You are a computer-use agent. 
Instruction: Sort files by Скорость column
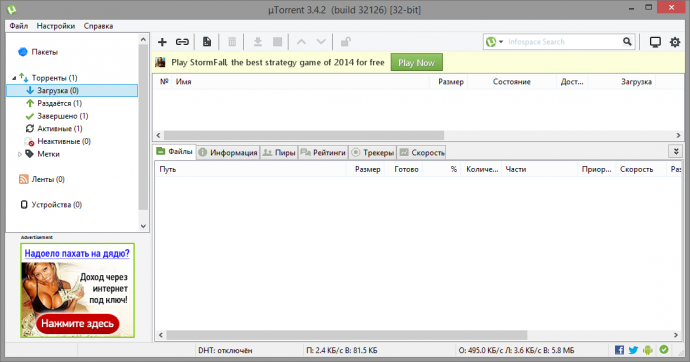pos(641,169)
